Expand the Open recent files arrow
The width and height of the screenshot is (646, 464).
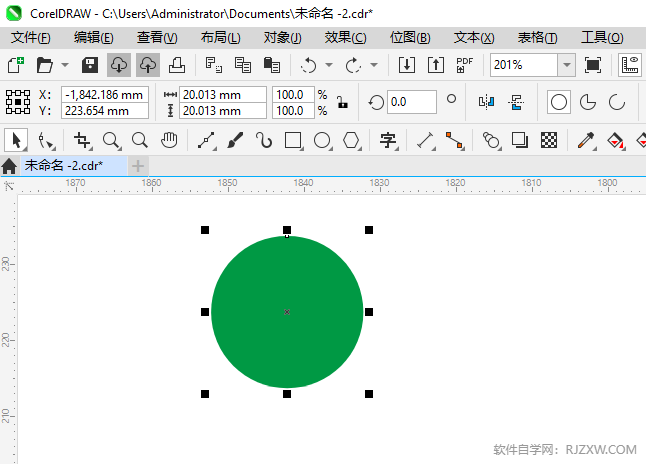65,65
